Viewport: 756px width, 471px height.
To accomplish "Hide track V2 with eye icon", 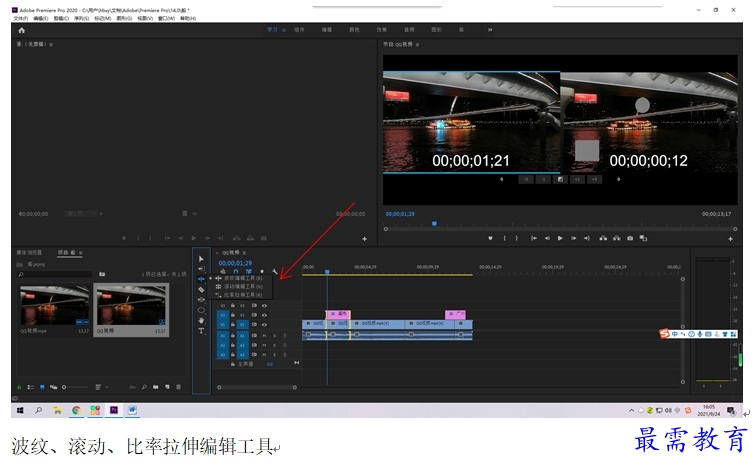I will [264, 315].
